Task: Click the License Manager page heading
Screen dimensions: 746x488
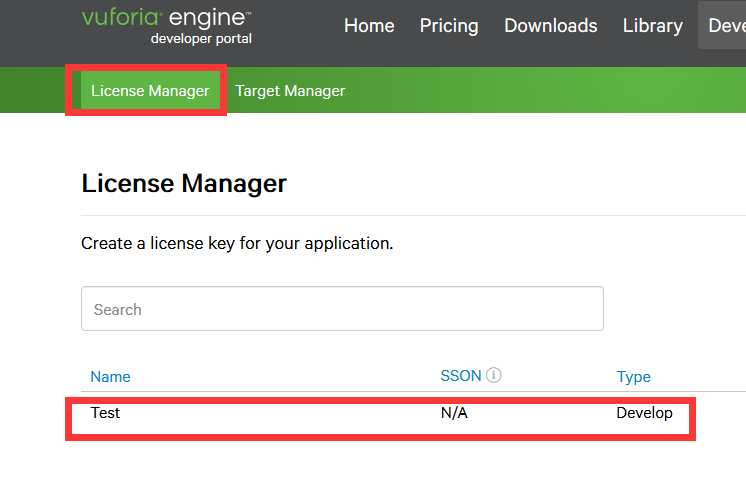Action: [x=184, y=183]
